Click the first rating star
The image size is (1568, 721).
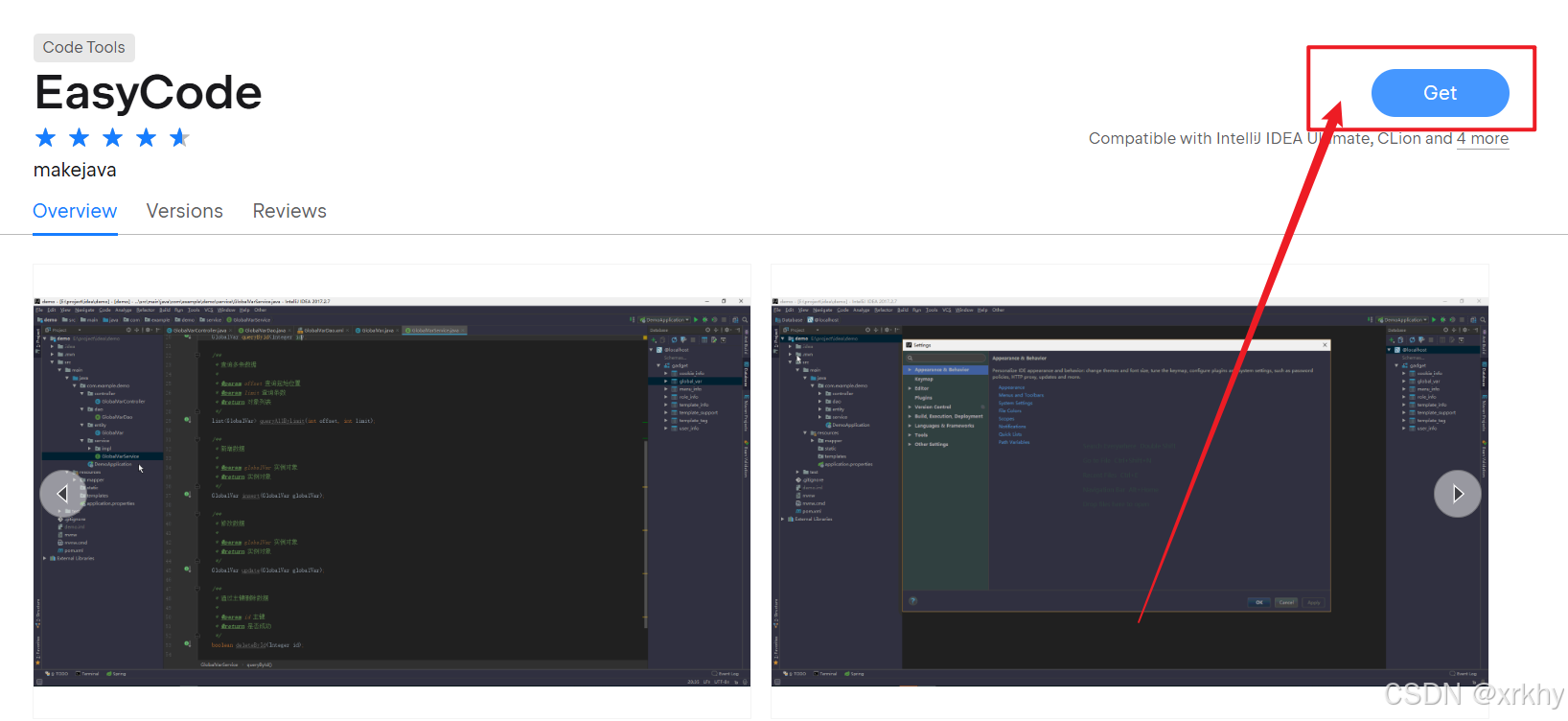coord(45,137)
